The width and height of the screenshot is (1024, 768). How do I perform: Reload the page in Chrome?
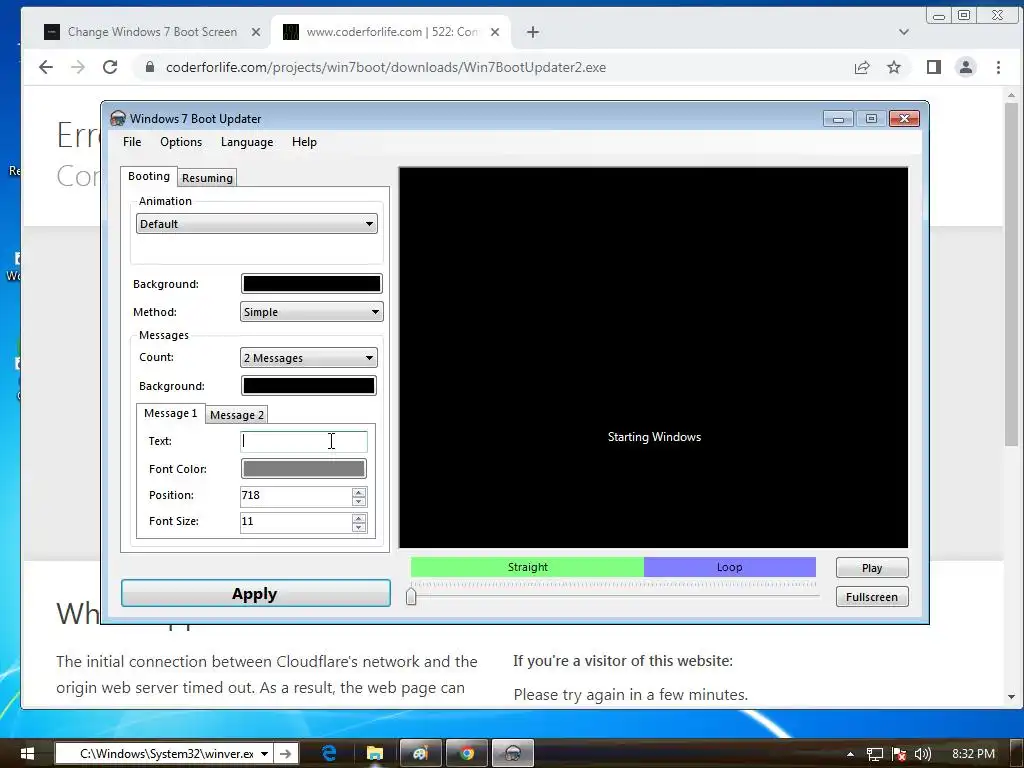110,67
